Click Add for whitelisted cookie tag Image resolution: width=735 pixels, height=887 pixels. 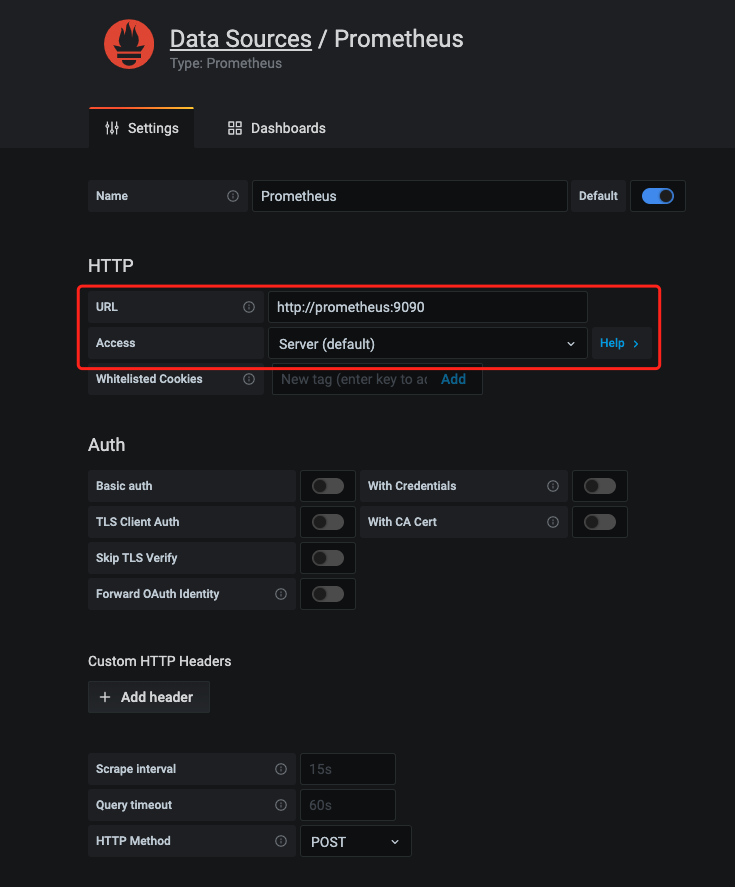[x=453, y=379]
